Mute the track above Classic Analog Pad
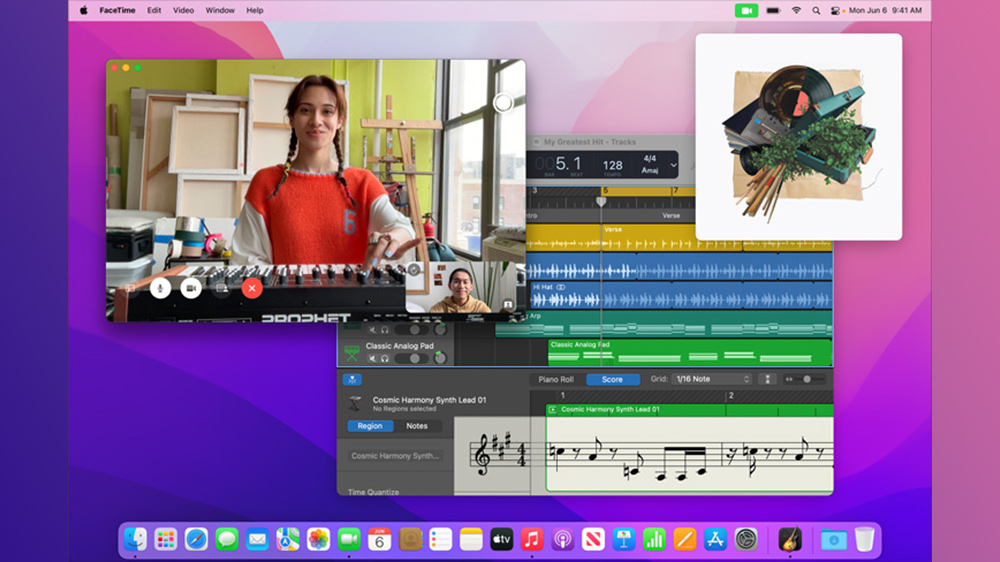1000x562 pixels. tap(372, 330)
